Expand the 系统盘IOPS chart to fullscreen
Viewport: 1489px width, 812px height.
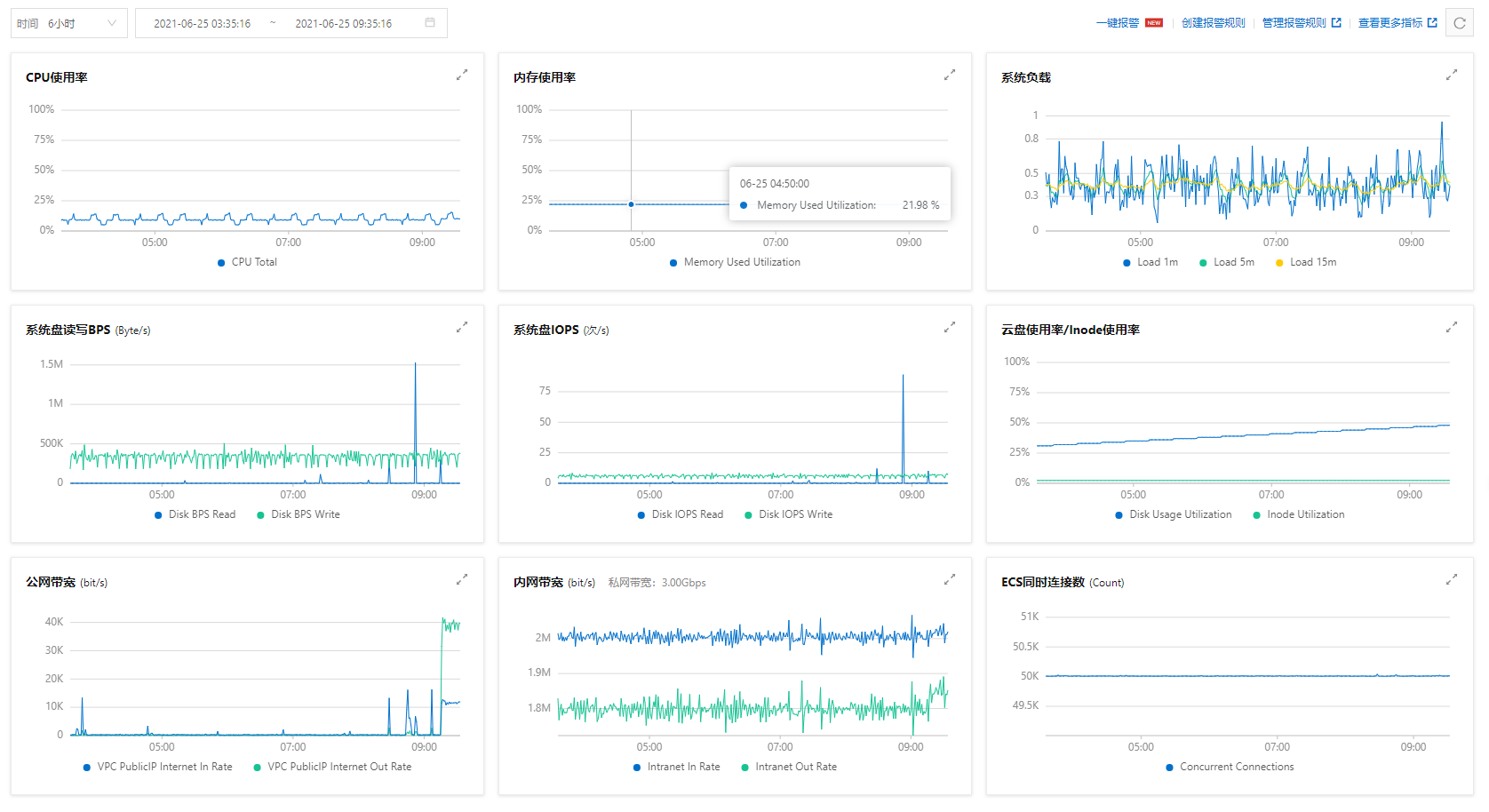point(950,328)
